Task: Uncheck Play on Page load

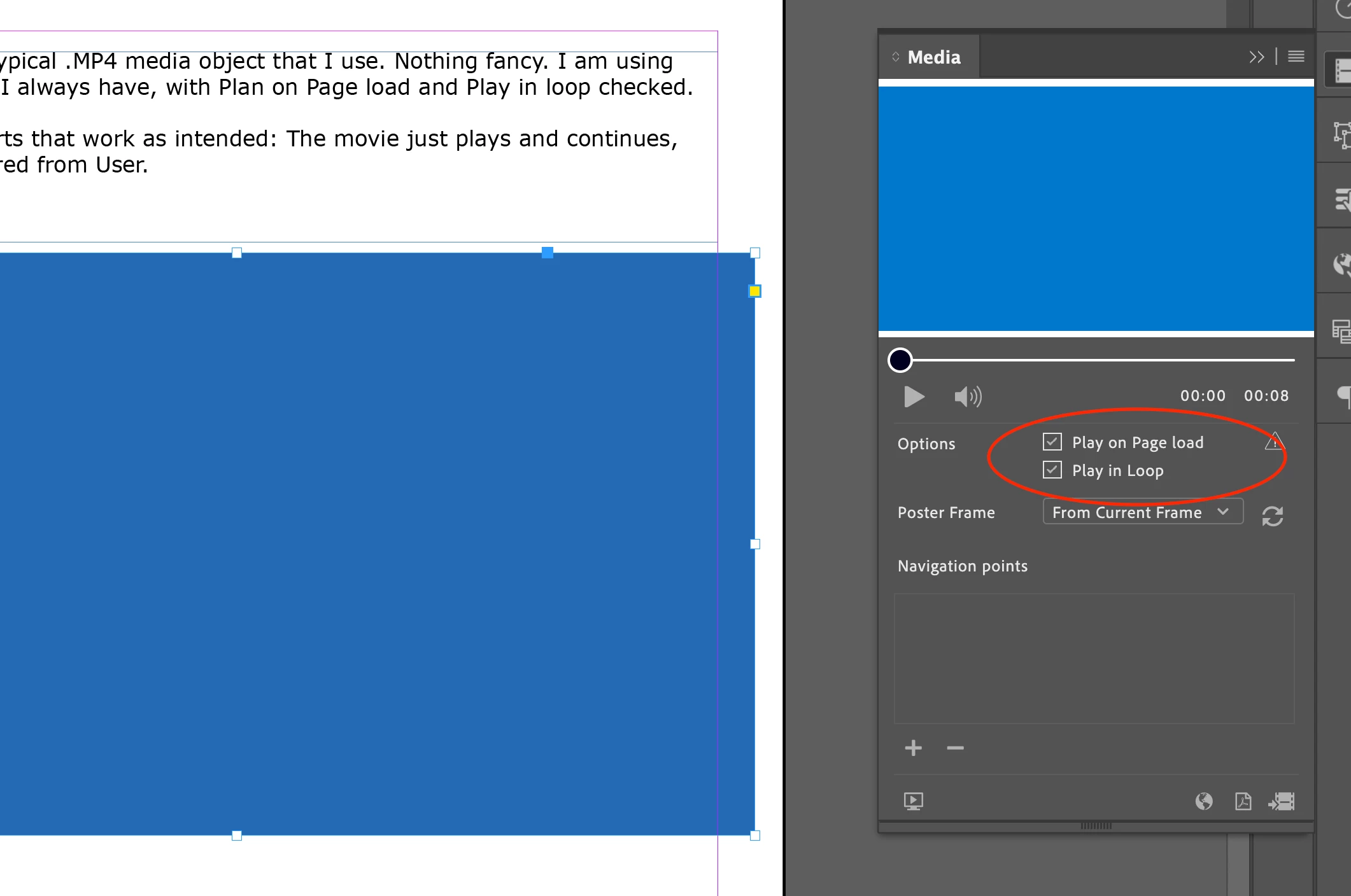Action: tap(1052, 442)
